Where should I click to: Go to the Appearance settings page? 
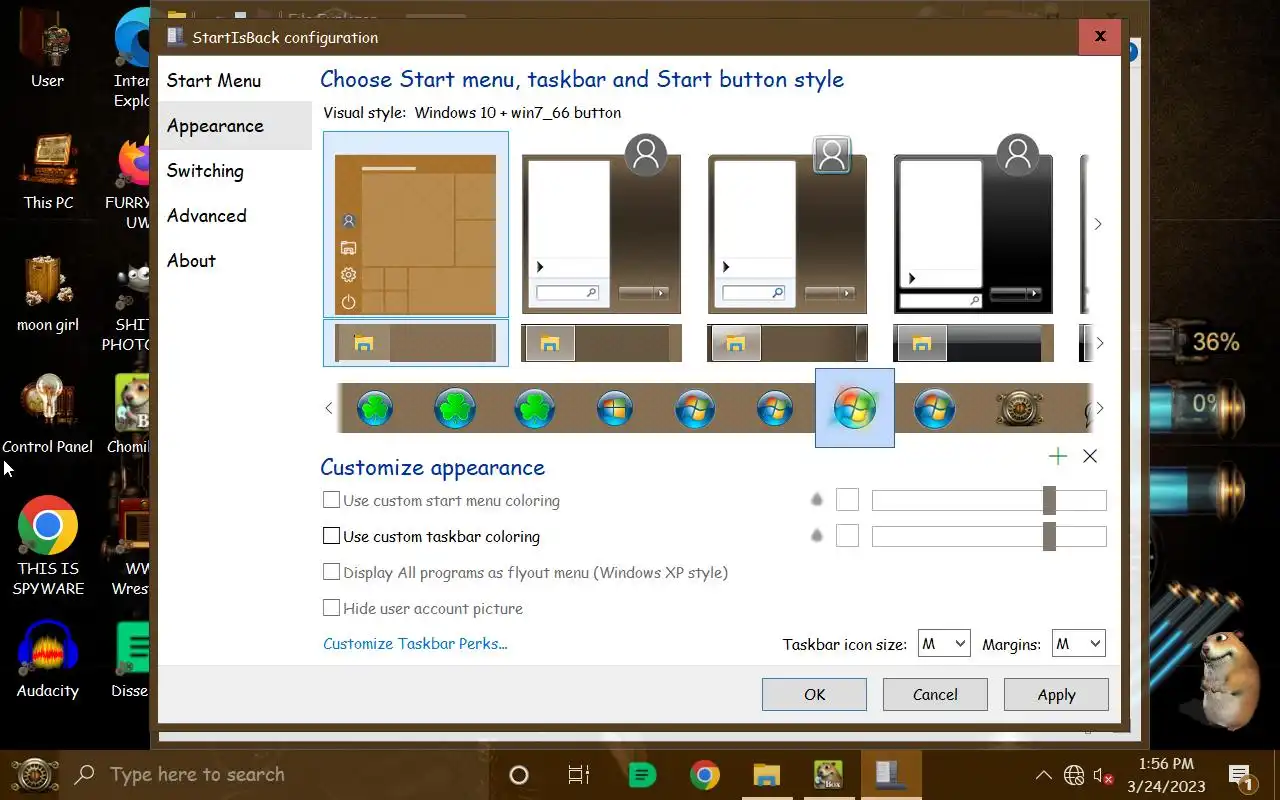click(x=235, y=126)
